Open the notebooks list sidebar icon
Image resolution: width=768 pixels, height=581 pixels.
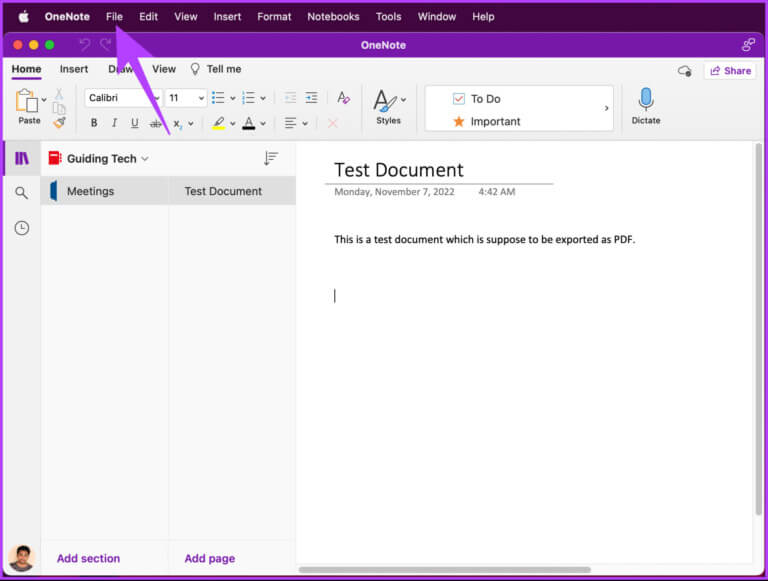click(x=22, y=158)
